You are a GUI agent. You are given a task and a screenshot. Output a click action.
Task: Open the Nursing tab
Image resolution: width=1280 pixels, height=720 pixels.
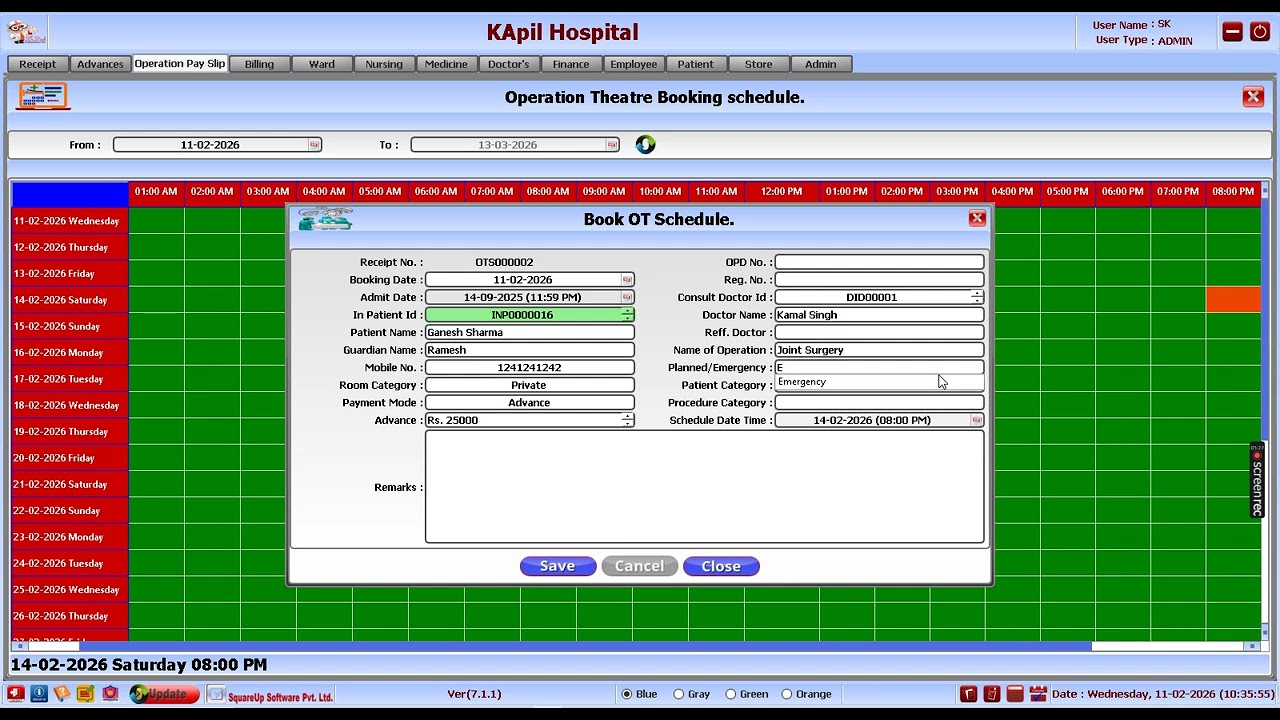[384, 64]
